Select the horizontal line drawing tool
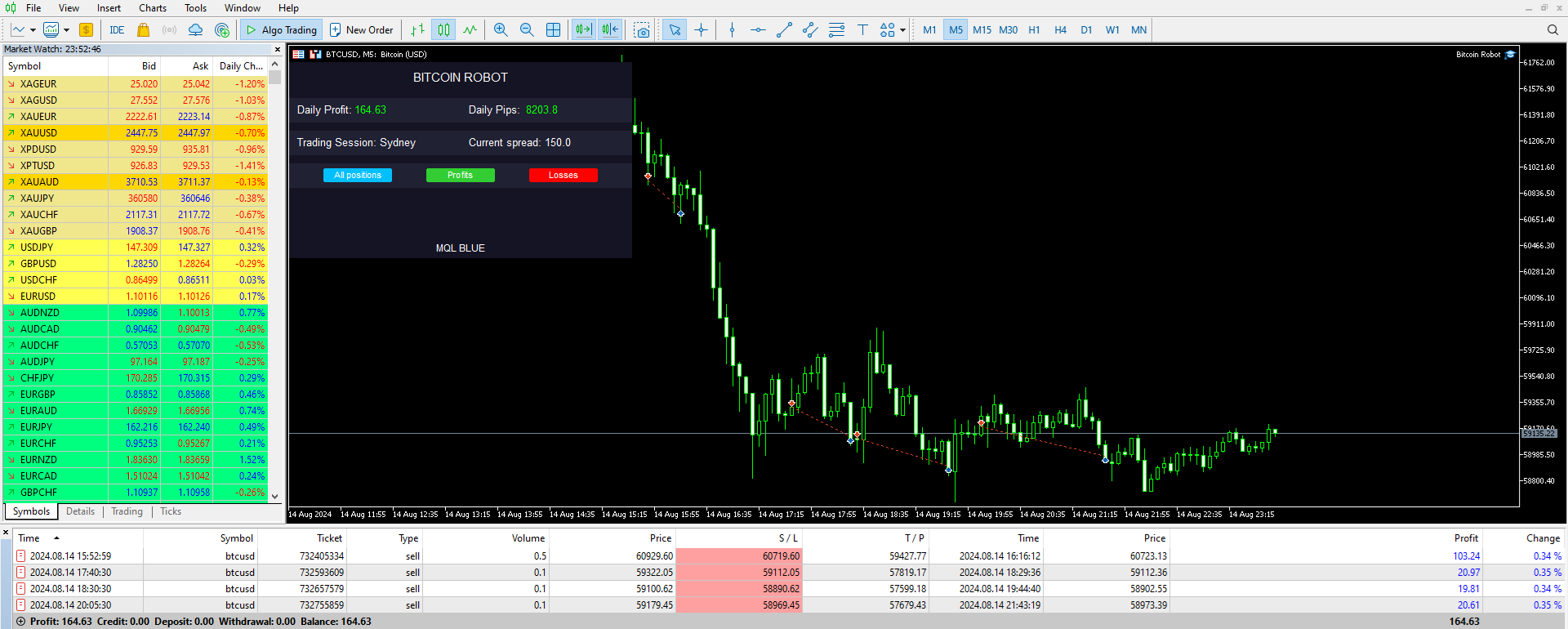 pyautogui.click(x=758, y=30)
